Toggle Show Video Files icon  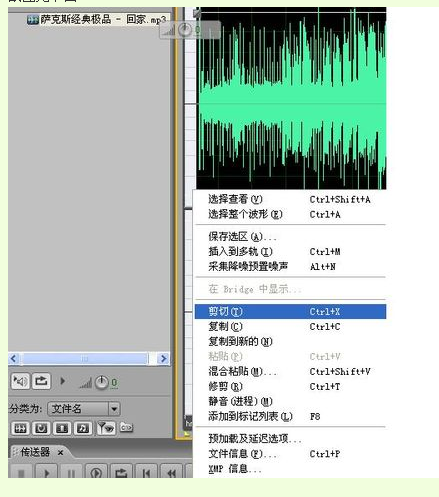[62, 428]
